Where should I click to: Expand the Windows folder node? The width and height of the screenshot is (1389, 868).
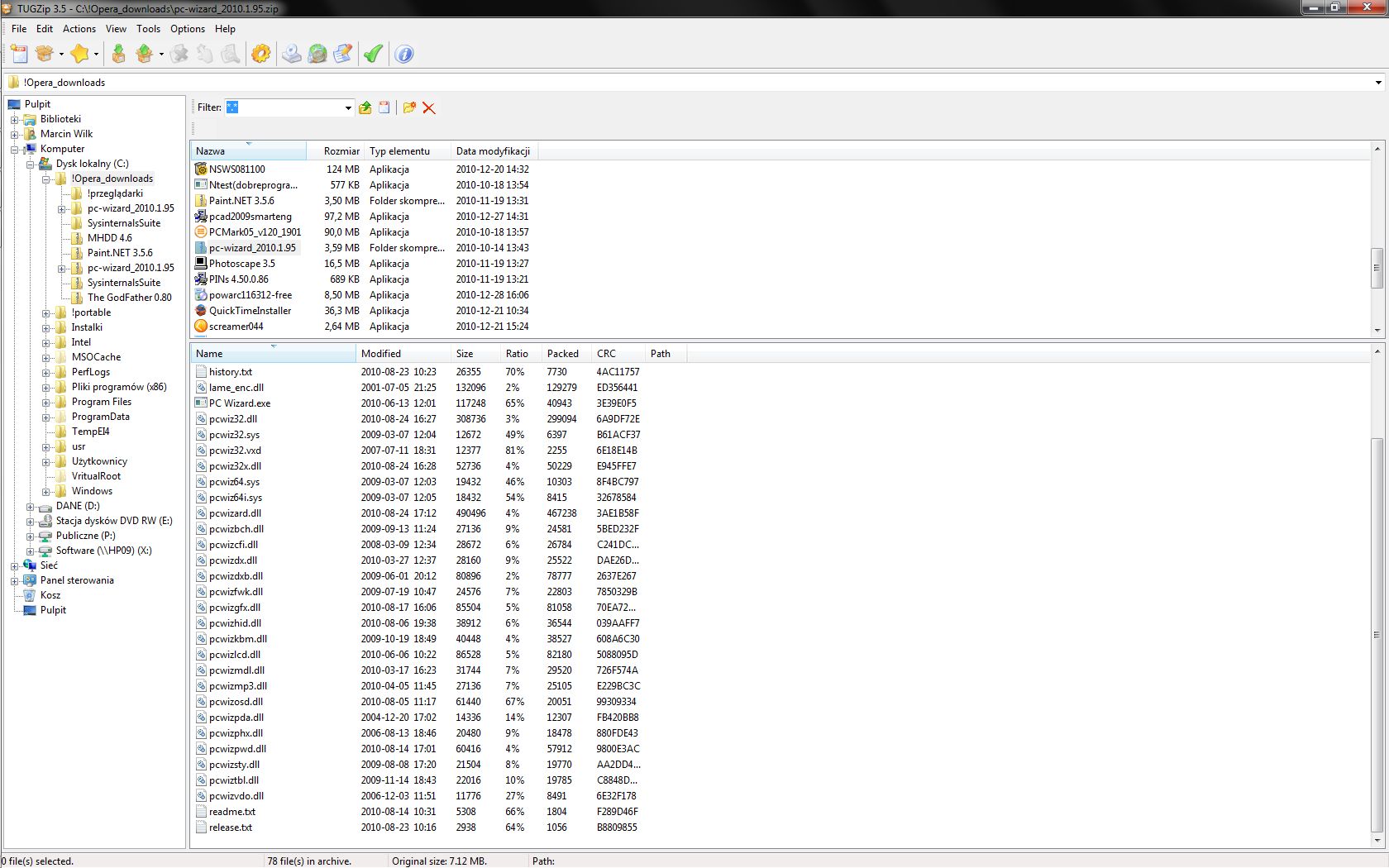(45, 491)
